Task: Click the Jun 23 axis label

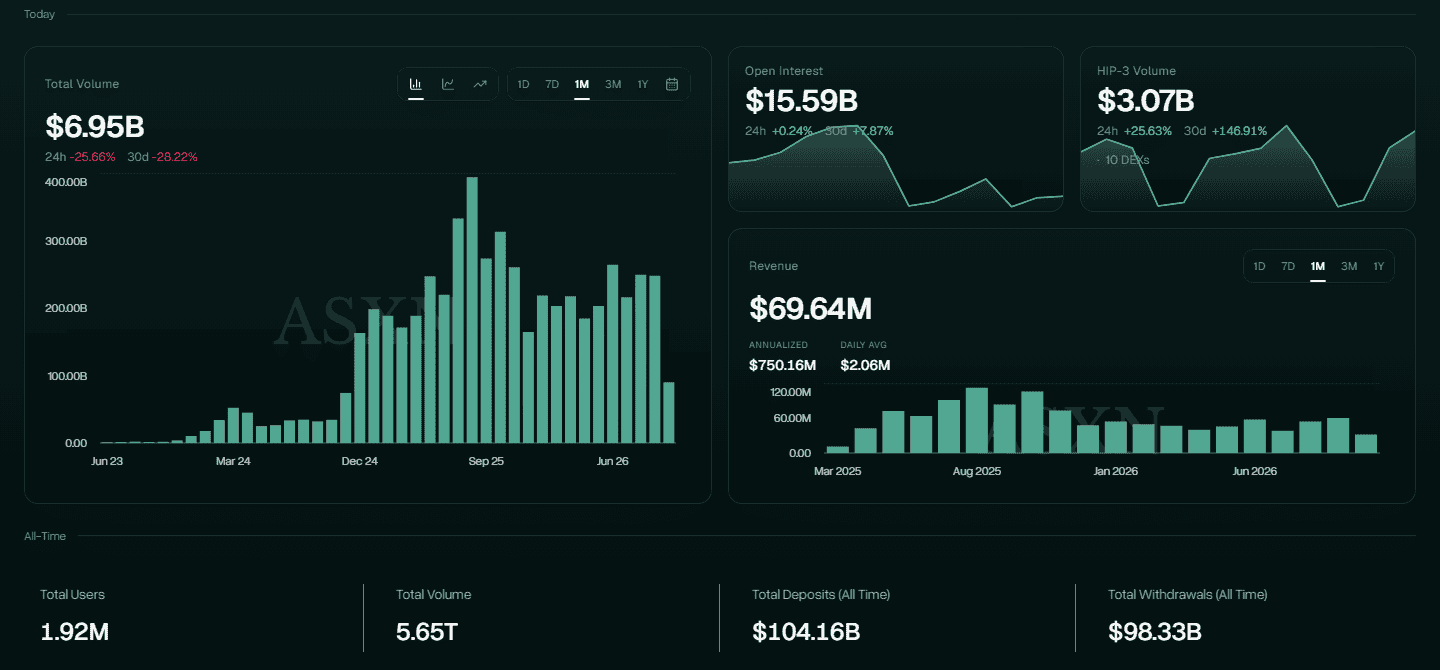Action: point(106,461)
